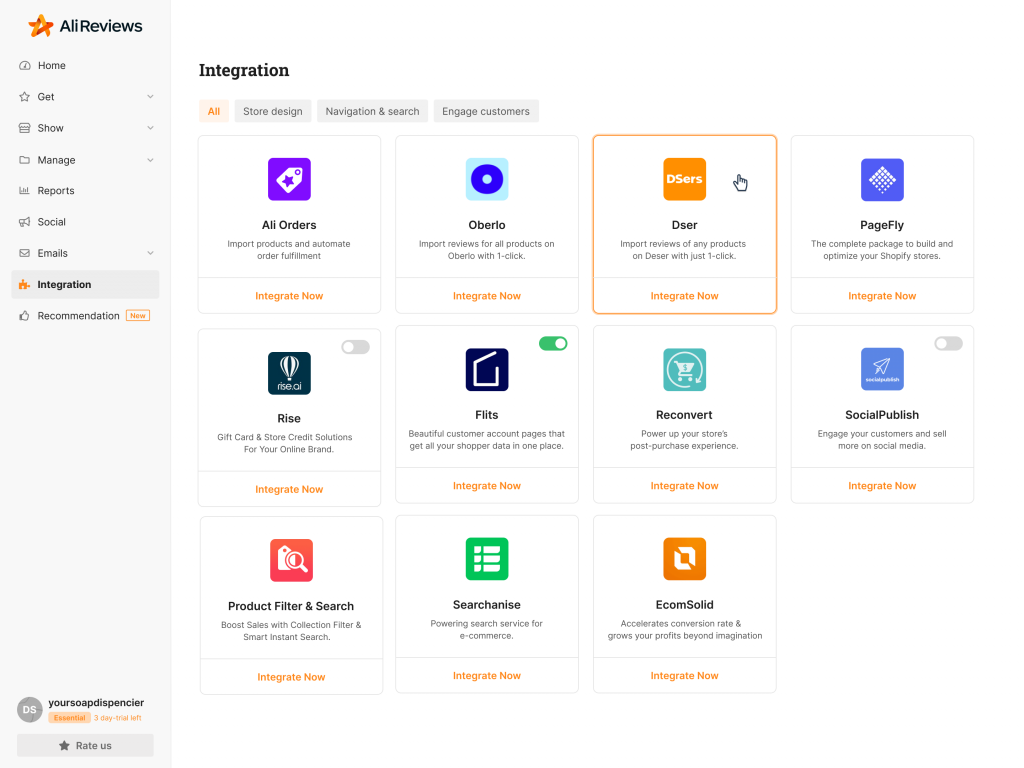Click Integrate Now for Searchanise
The image size is (1024, 768).
pos(487,676)
